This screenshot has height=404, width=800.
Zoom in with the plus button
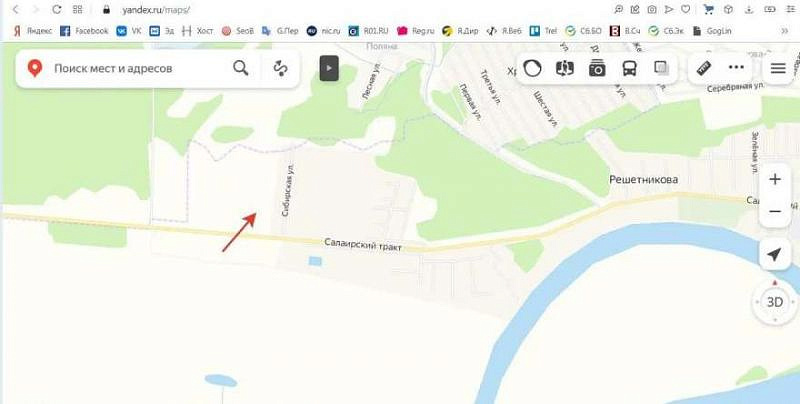(x=775, y=179)
